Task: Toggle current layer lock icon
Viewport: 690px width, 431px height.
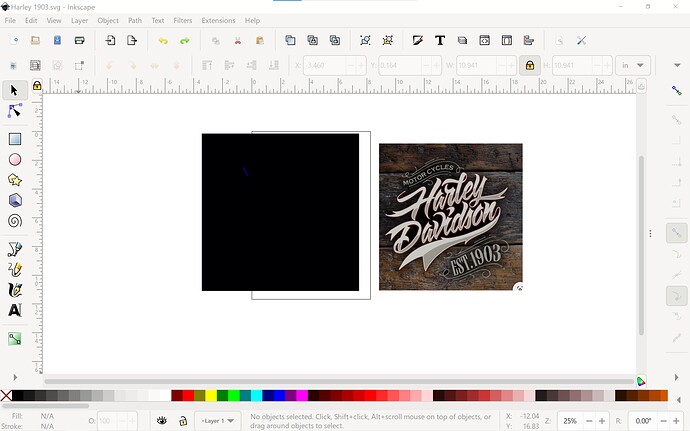Action: click(x=183, y=420)
